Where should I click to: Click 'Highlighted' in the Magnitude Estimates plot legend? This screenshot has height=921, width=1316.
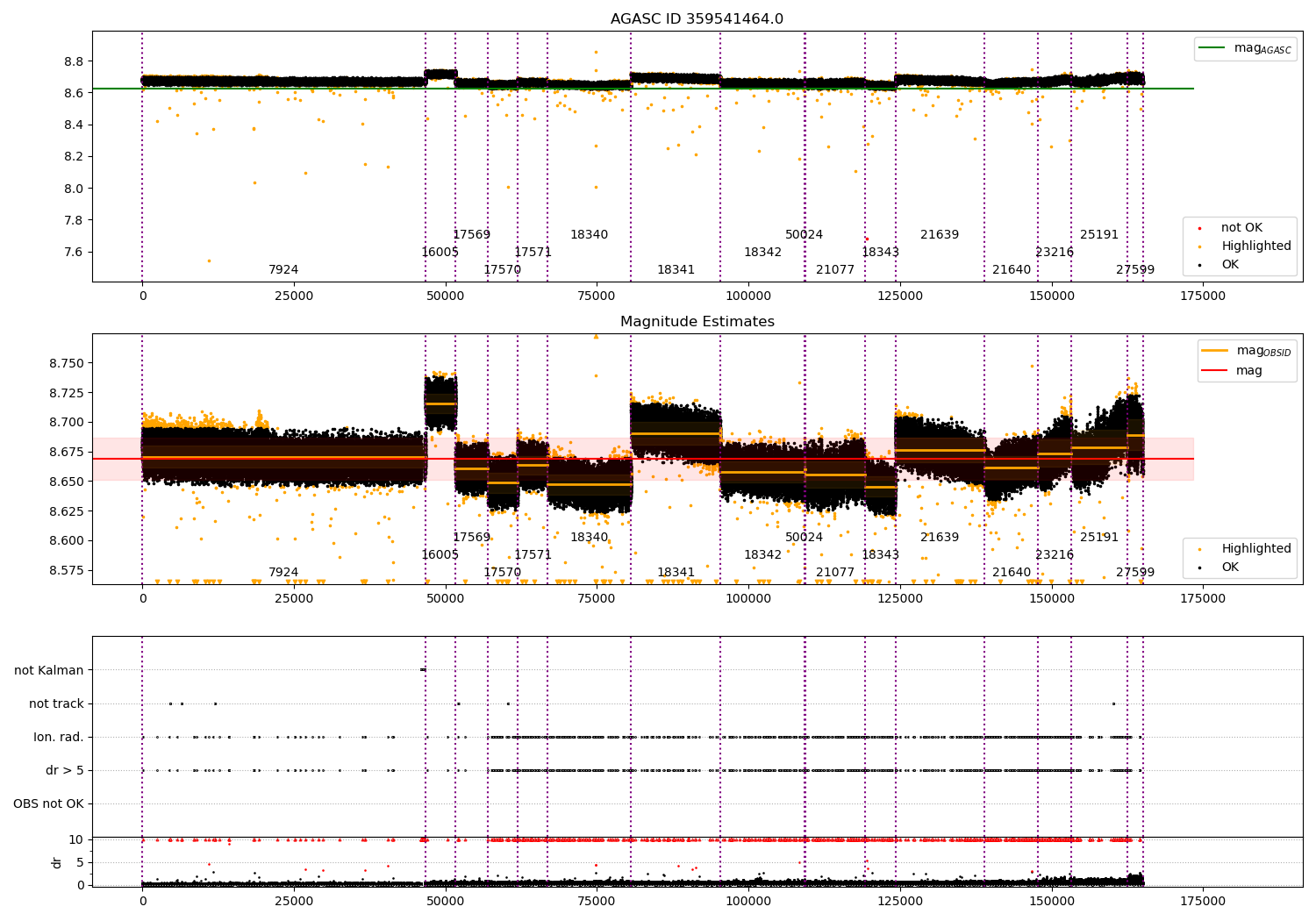pos(1255,549)
